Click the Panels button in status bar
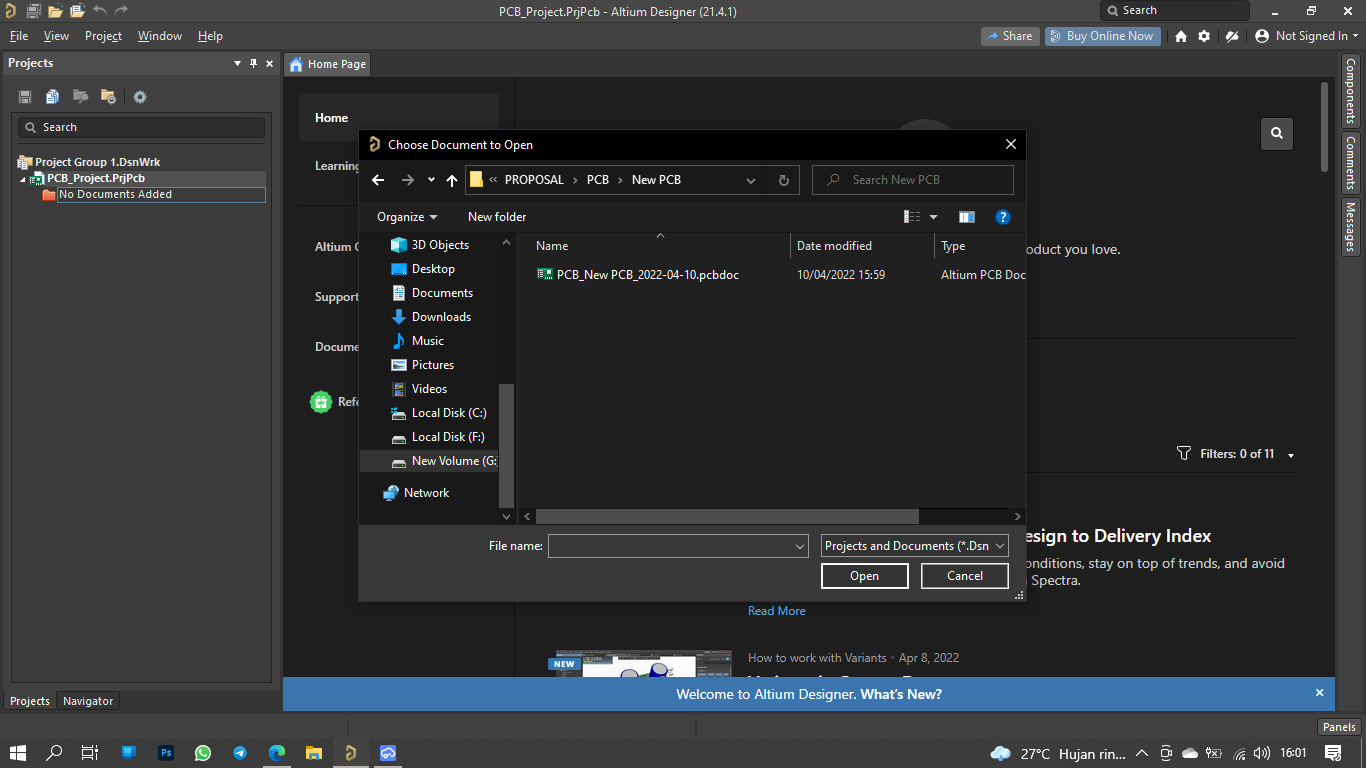Viewport: 1366px width, 768px height. pos(1339,727)
